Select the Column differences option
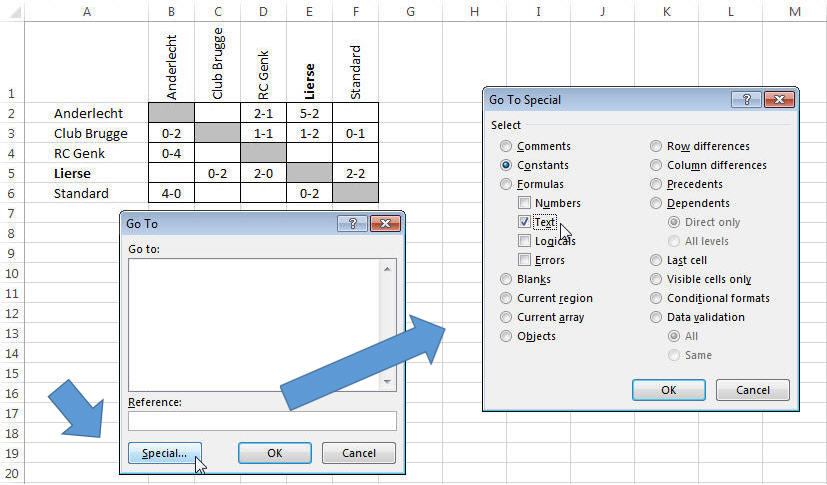This screenshot has width=827, height=485. [656, 165]
